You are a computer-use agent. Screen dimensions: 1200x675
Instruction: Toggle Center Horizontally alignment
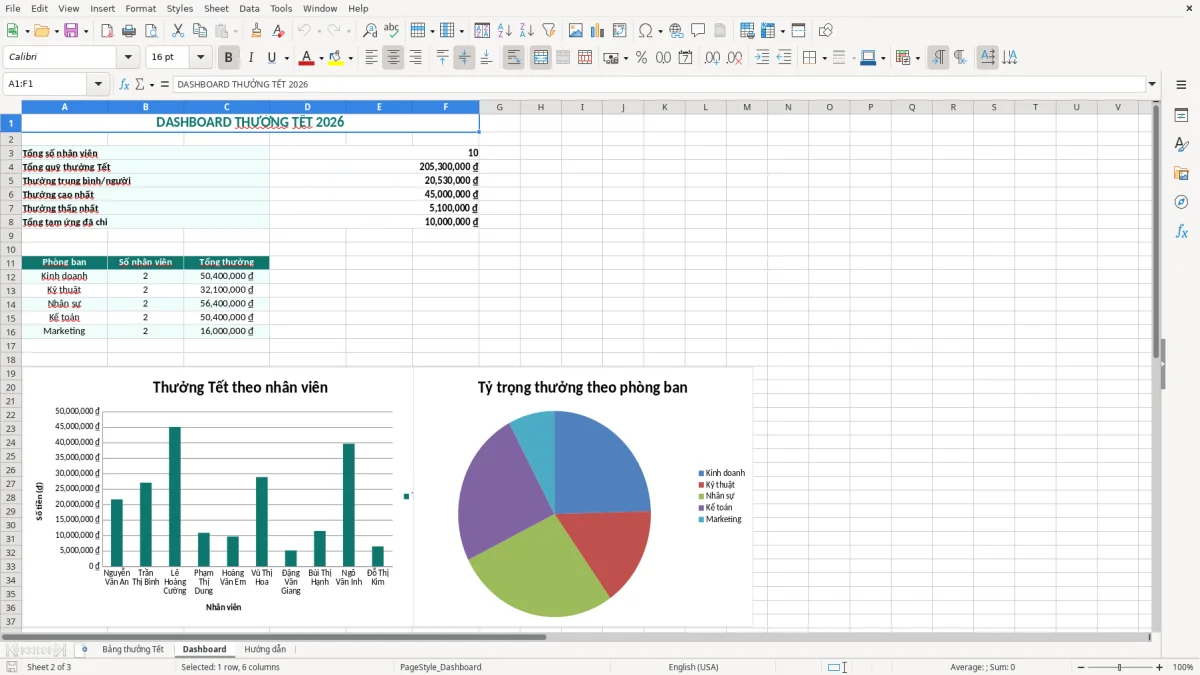393,58
